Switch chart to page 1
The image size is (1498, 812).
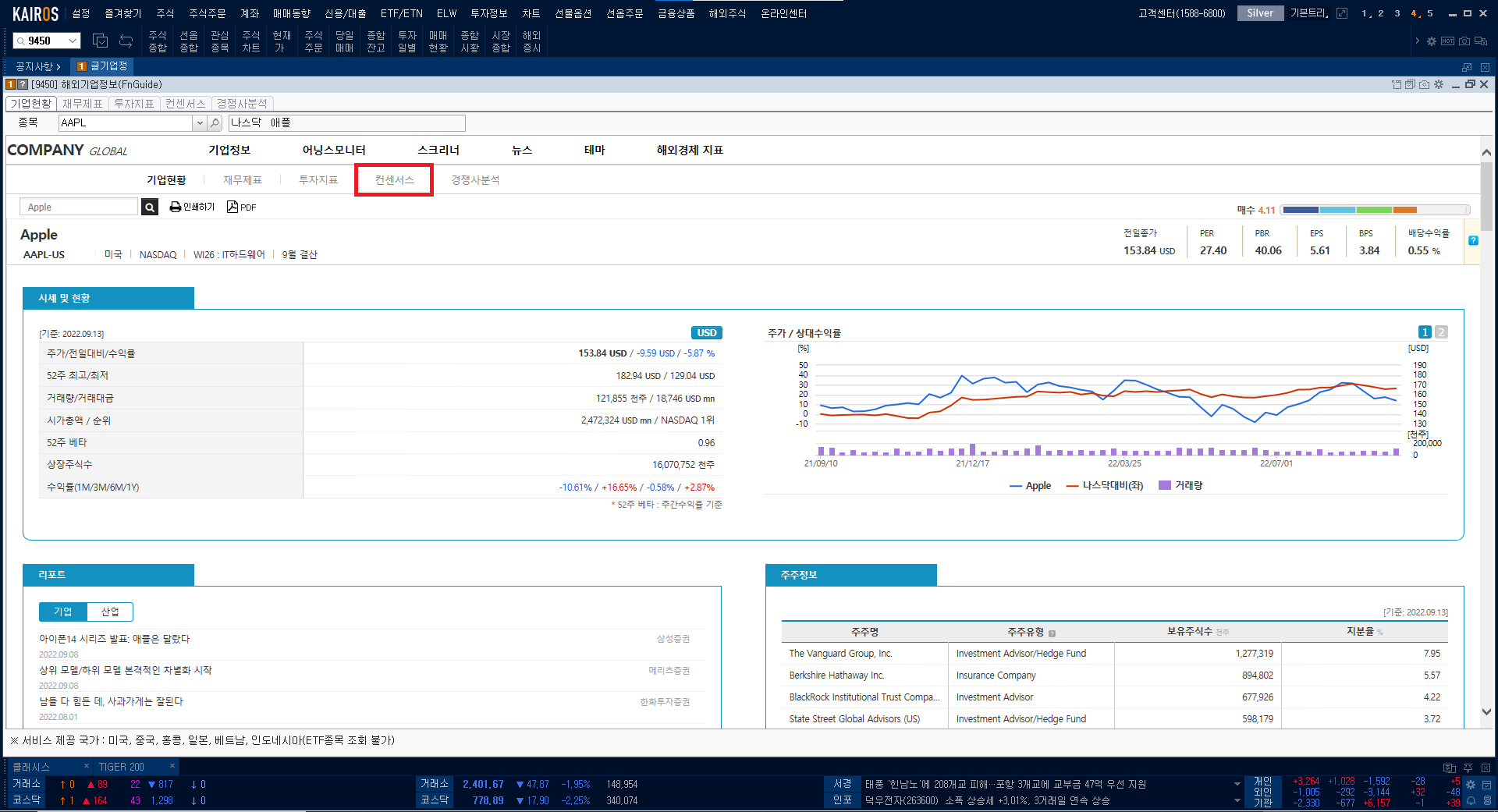coord(1425,332)
